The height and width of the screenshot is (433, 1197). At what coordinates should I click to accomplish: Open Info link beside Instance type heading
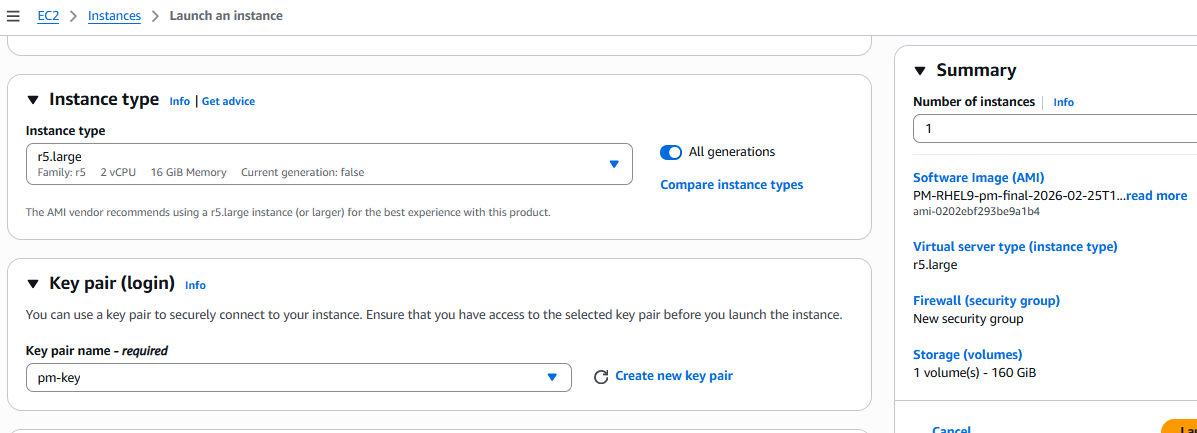point(179,101)
